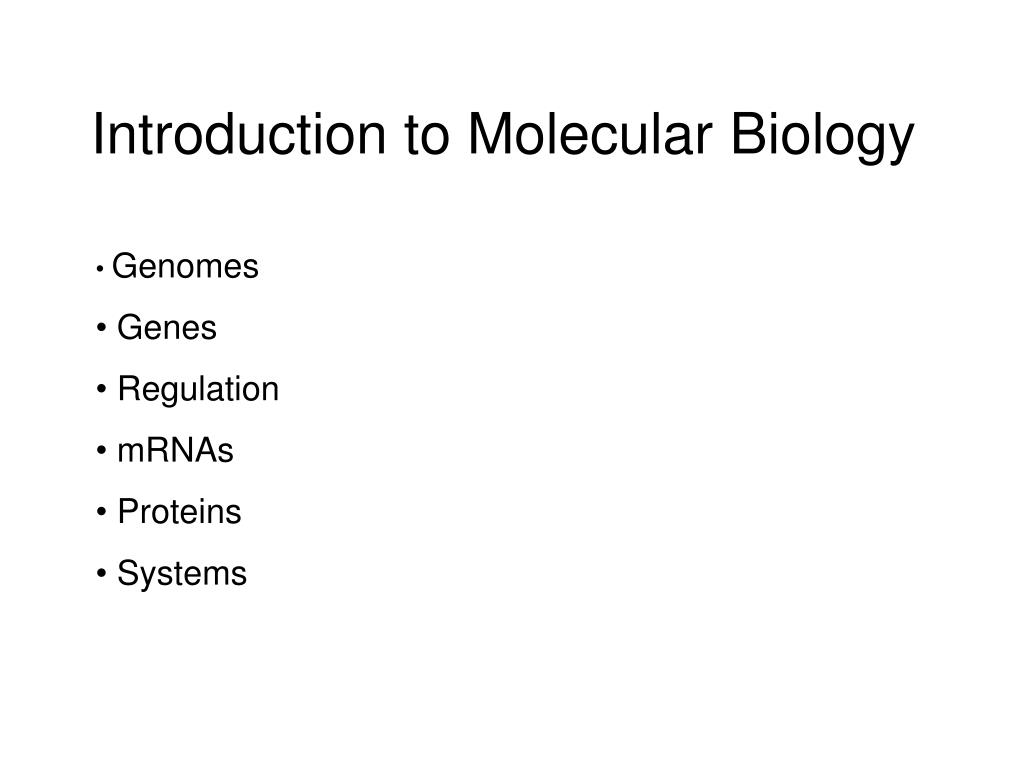
Task: Click the bullet dot before Systems
Action: 101,574
